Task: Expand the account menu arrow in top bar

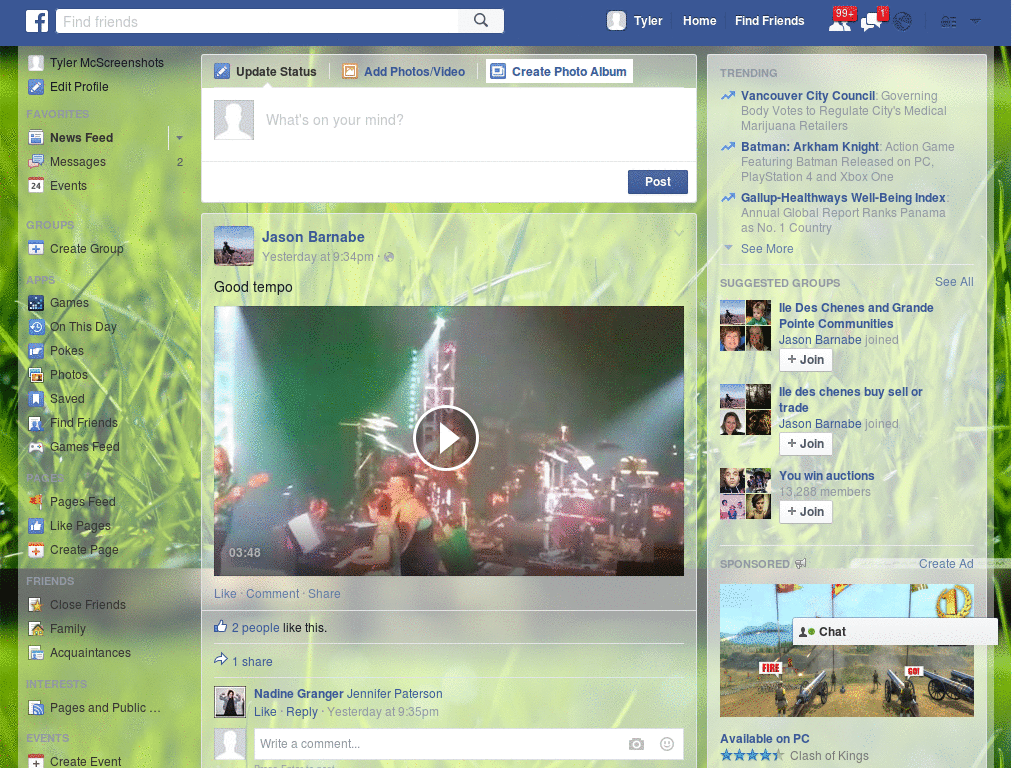Action: click(975, 22)
